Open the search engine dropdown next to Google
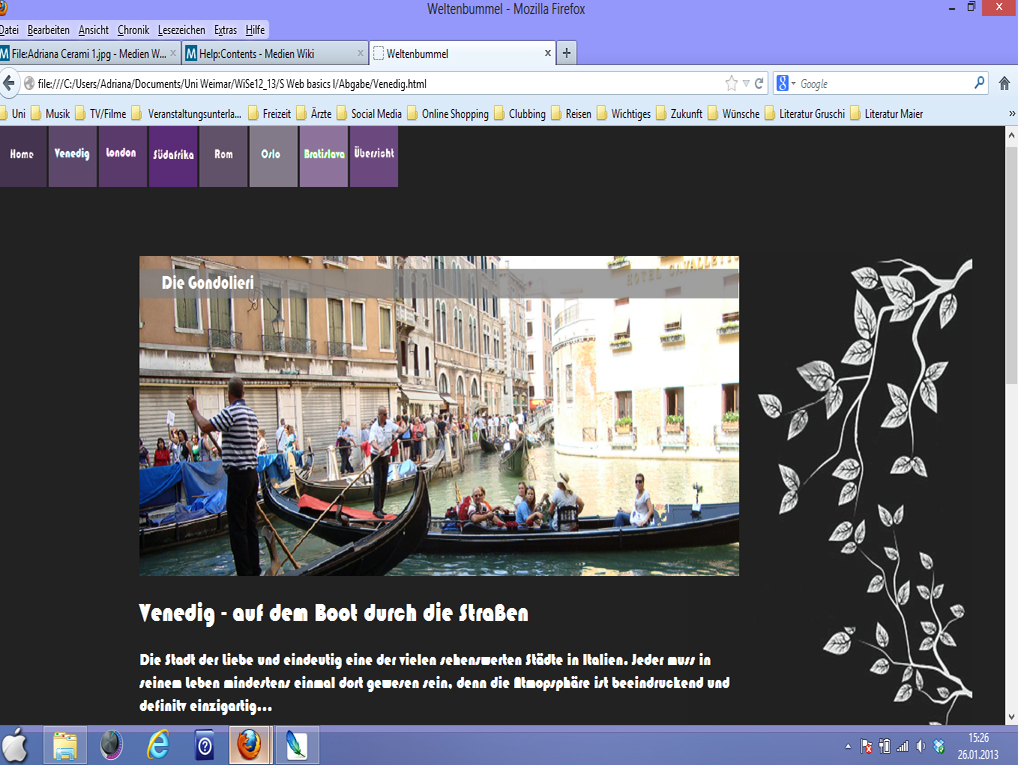The height and width of the screenshot is (768, 1024). [793, 84]
